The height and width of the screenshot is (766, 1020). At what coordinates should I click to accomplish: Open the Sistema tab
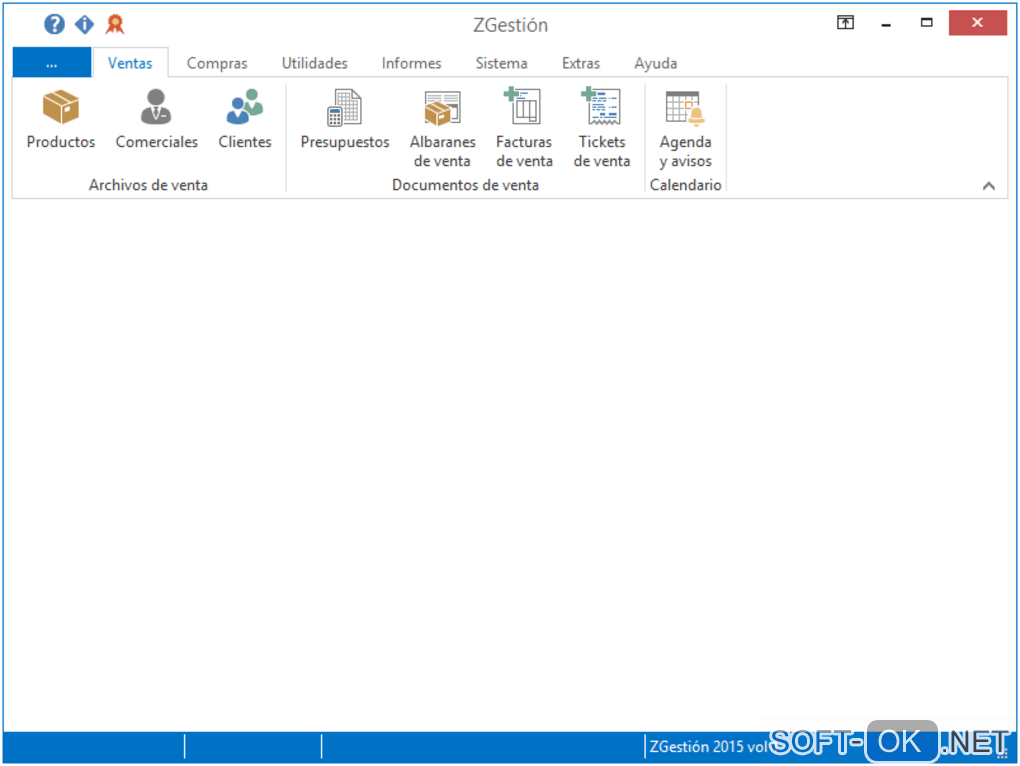(x=501, y=63)
